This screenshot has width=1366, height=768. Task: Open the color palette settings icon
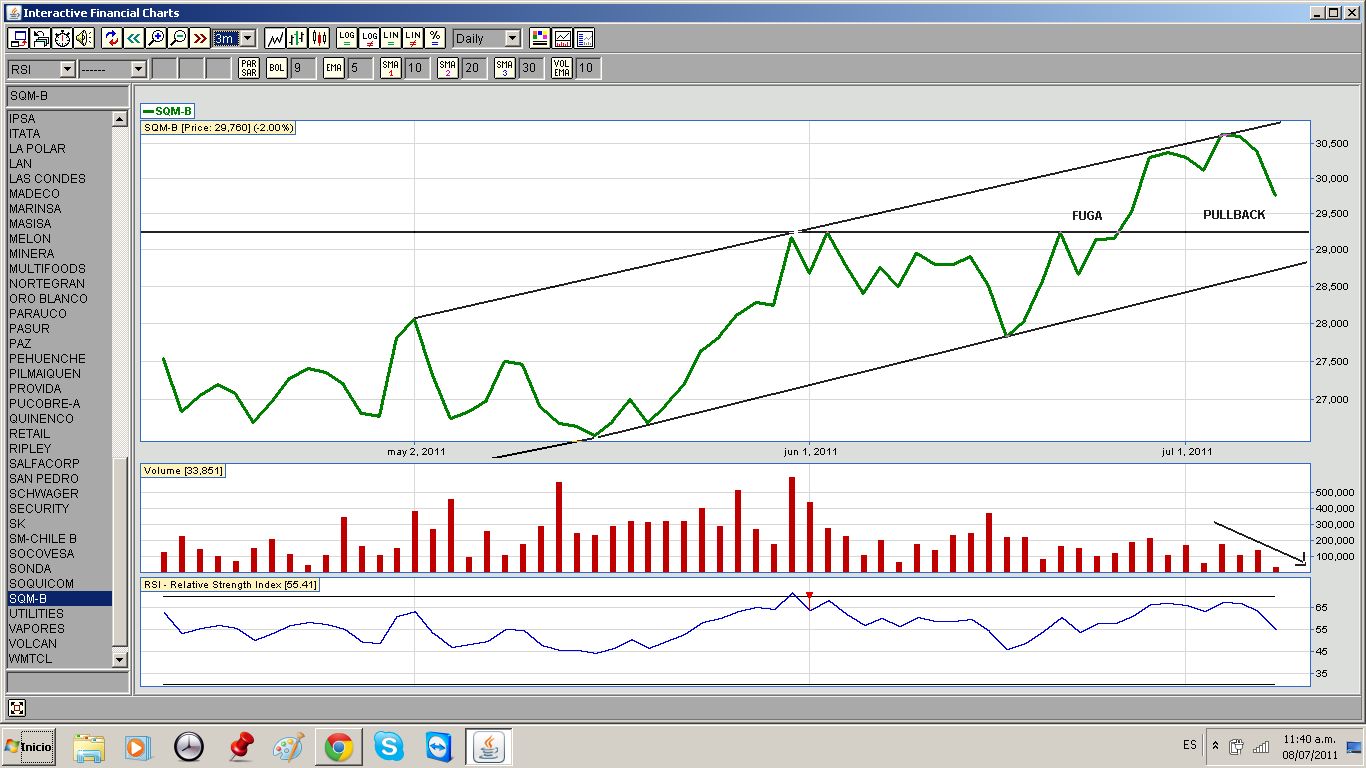click(540, 38)
